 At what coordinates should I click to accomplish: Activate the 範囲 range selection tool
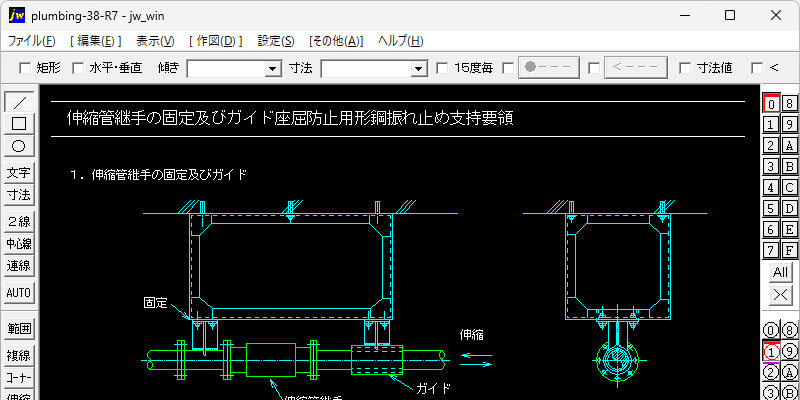(19, 329)
